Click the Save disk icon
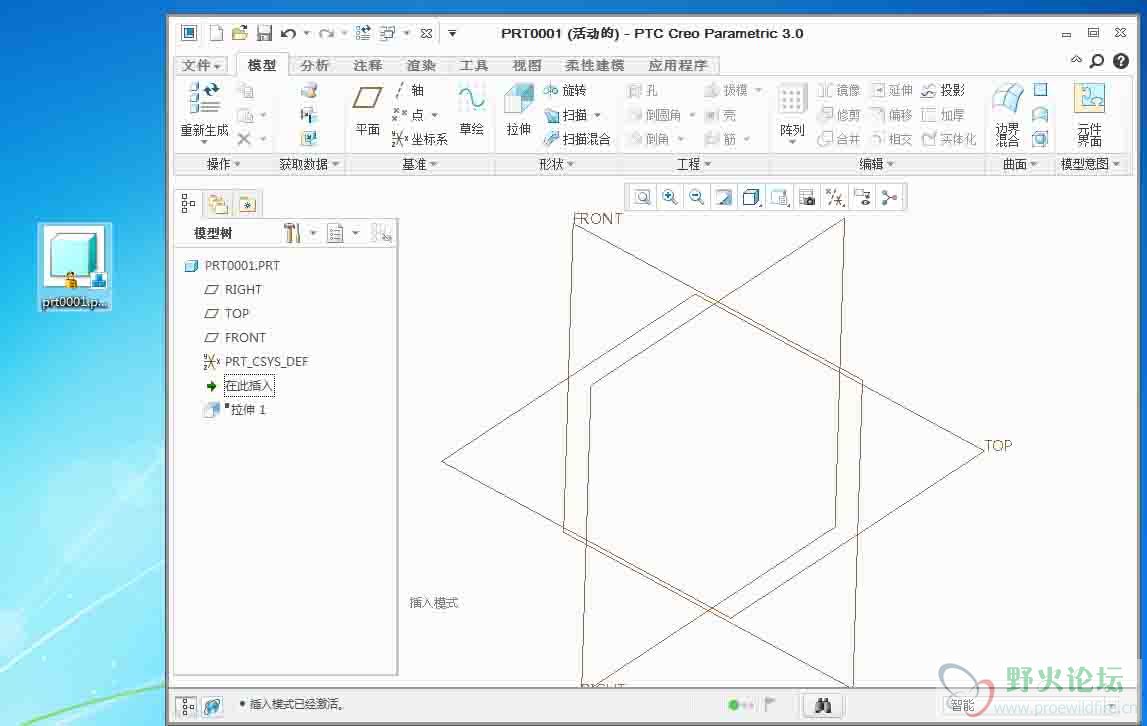1147x726 pixels. pos(264,33)
